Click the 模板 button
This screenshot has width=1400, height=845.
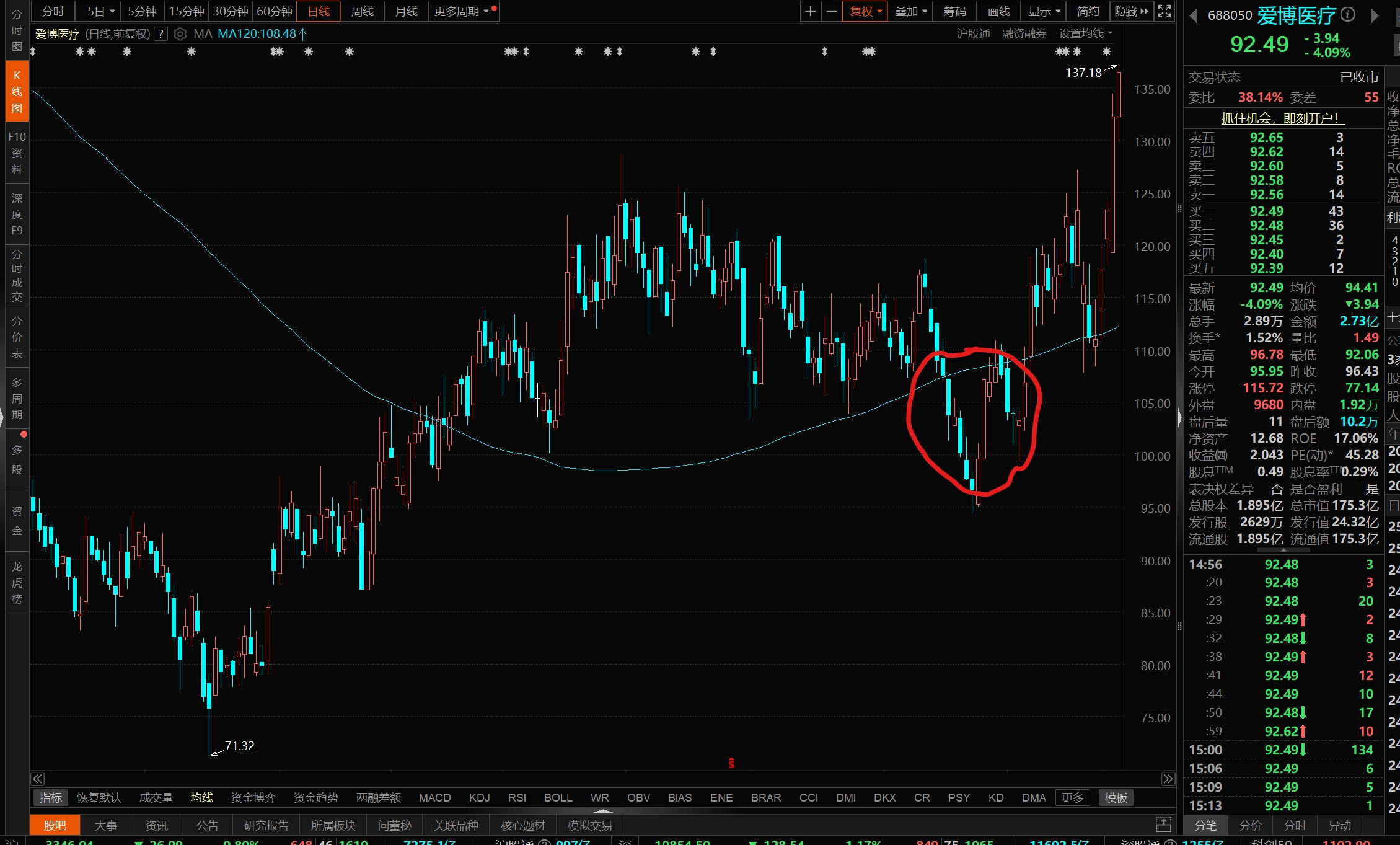tap(1116, 797)
